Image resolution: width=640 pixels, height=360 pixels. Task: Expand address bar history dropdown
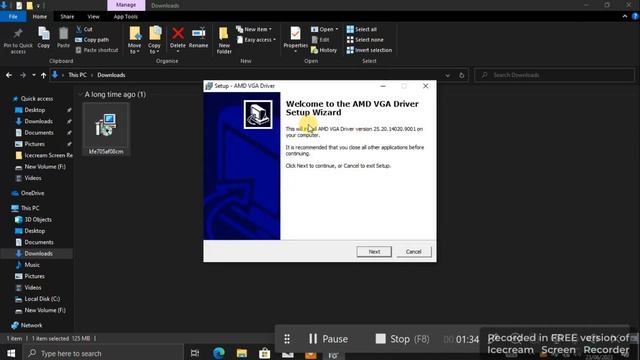click(x=448, y=76)
